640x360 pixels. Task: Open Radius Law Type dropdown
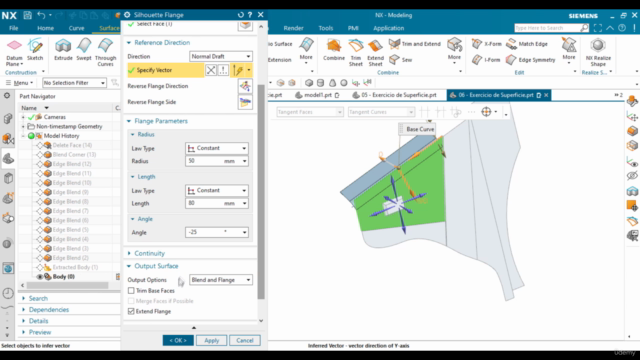click(217, 148)
